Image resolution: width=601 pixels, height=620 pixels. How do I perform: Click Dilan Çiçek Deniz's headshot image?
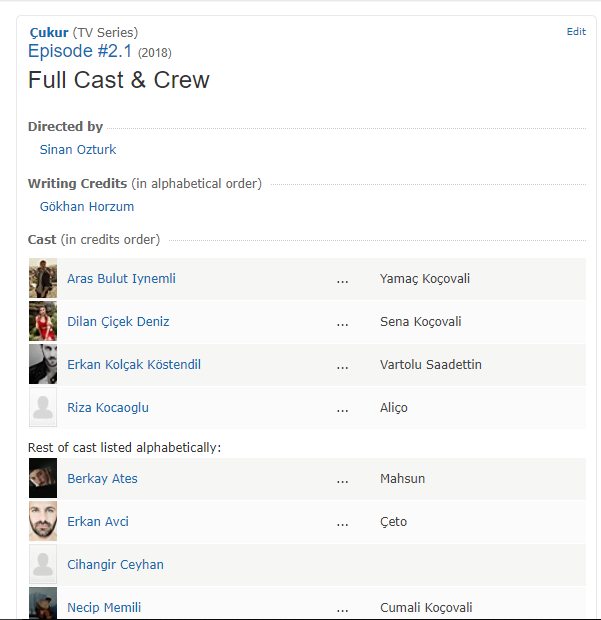43,321
